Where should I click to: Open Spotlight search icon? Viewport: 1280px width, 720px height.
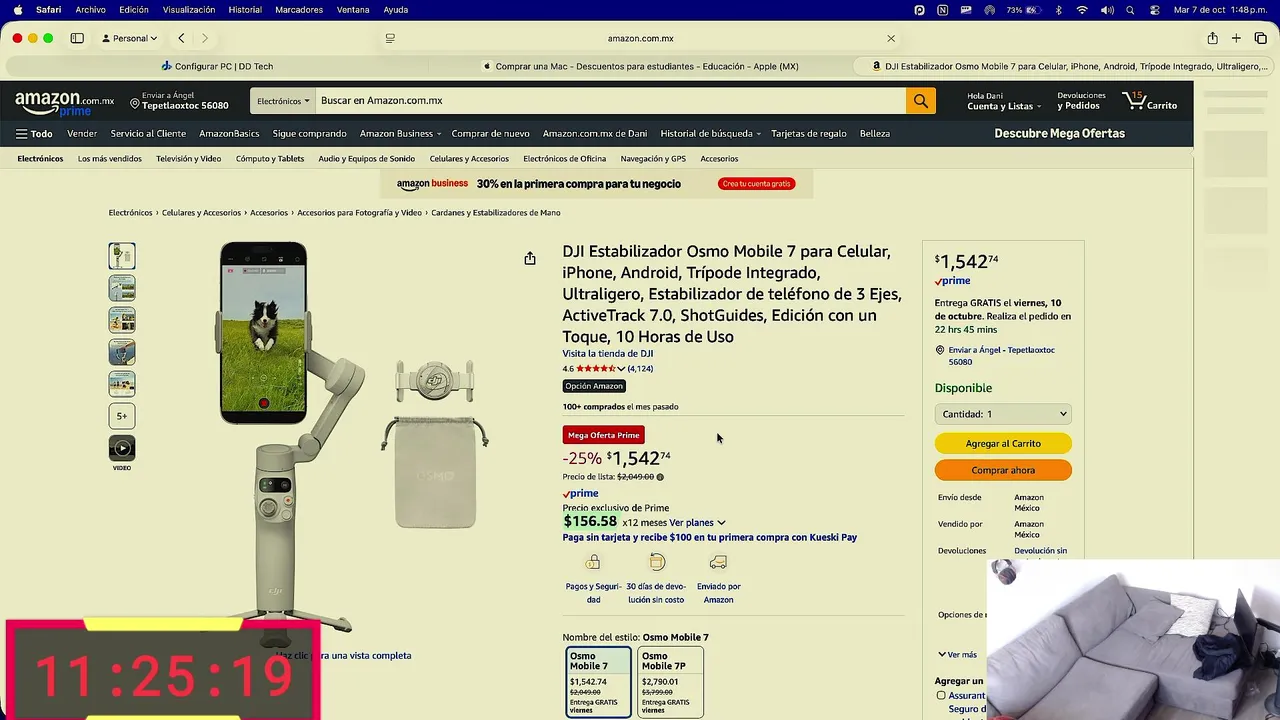pos(1130,10)
